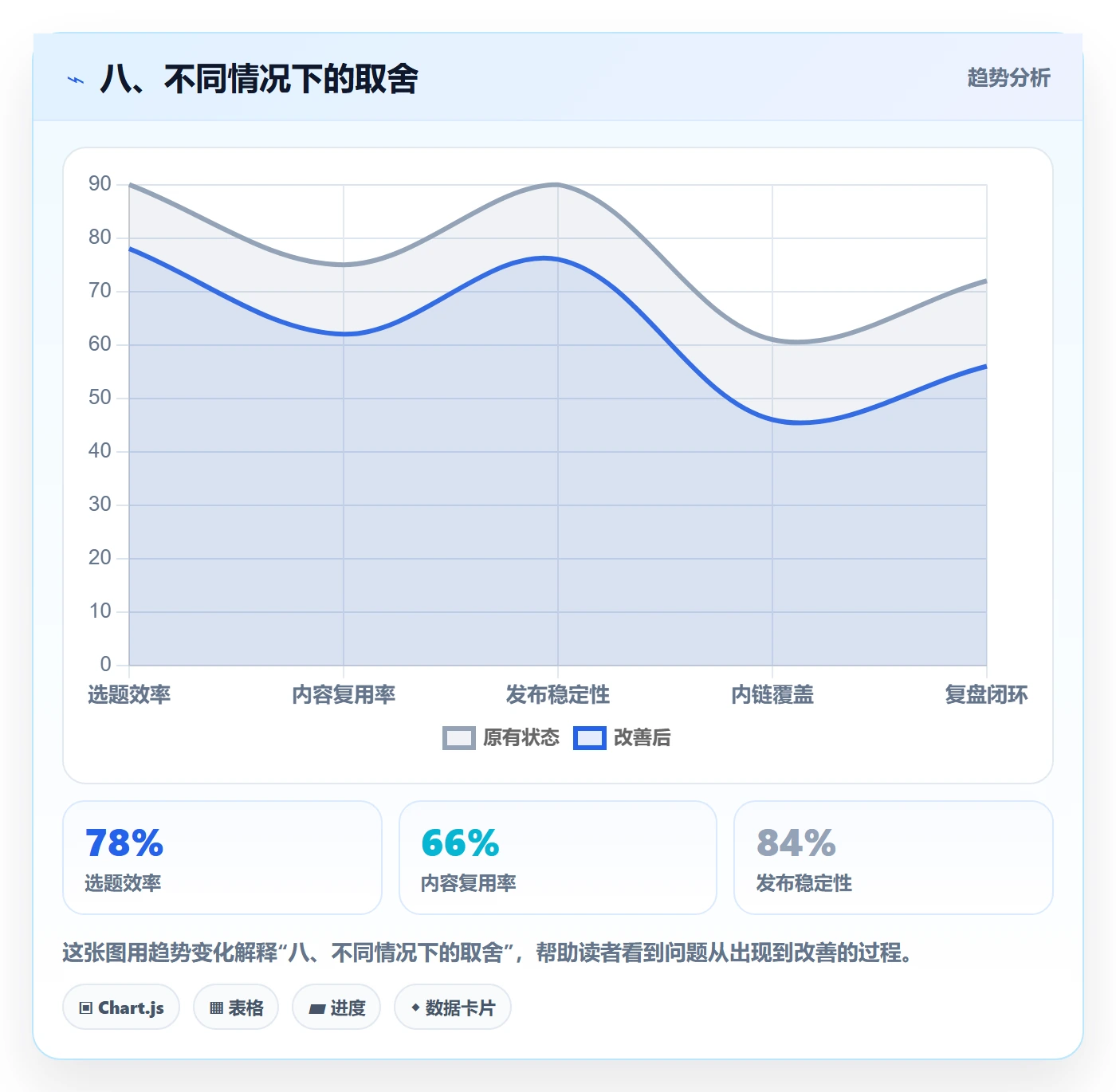Open the 66% 内容复用率 stat card
Image resolution: width=1116 pixels, height=1092 pixels.
click(x=558, y=858)
